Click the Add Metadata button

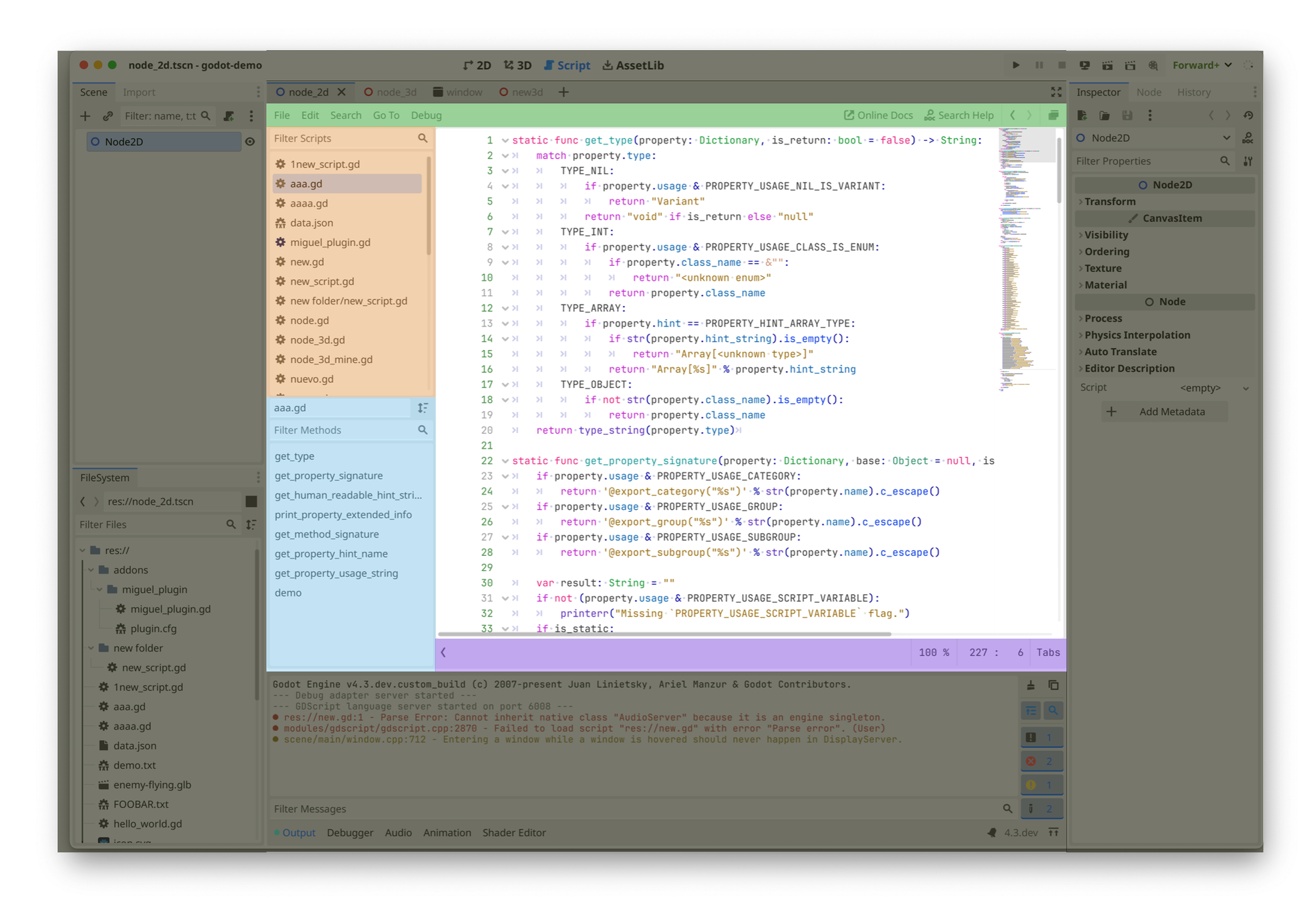(x=1164, y=412)
